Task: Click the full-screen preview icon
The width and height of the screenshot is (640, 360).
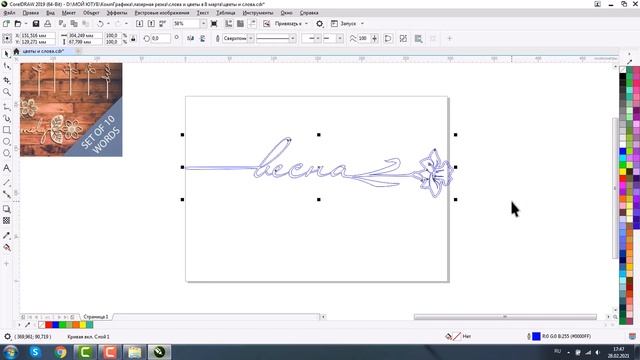Action: point(214,24)
